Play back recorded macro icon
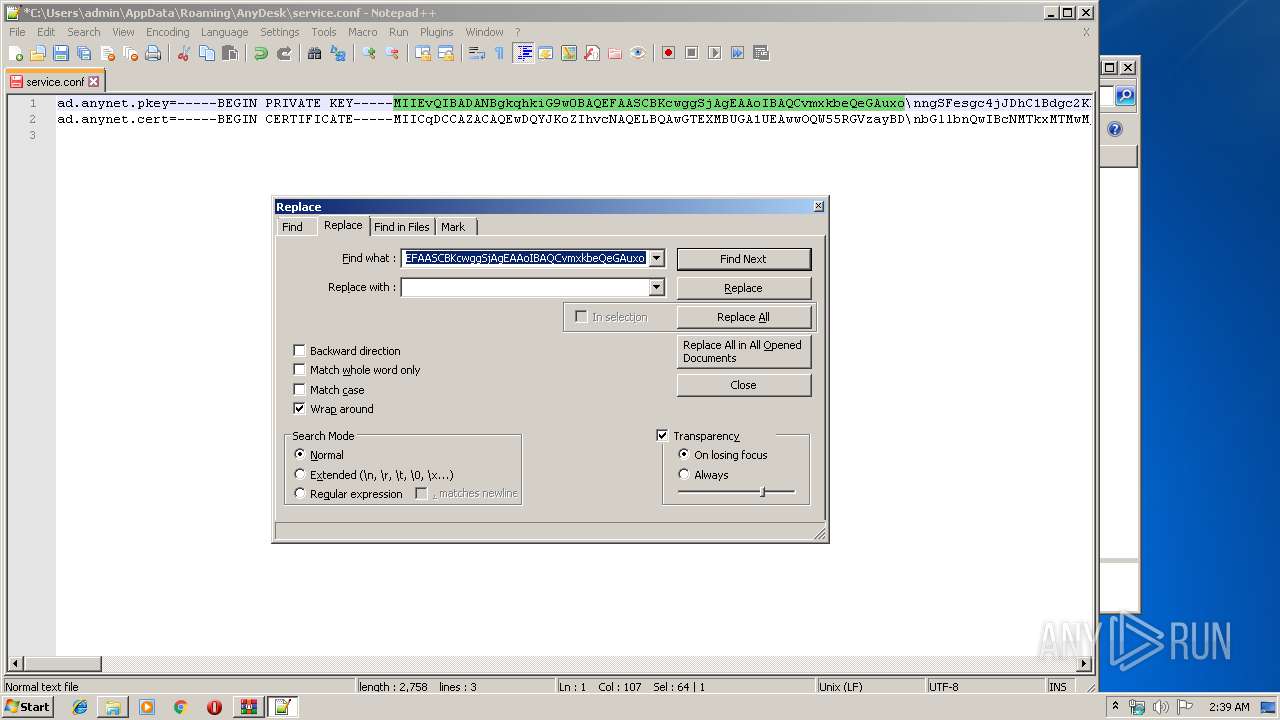1280x720 pixels. (715, 53)
